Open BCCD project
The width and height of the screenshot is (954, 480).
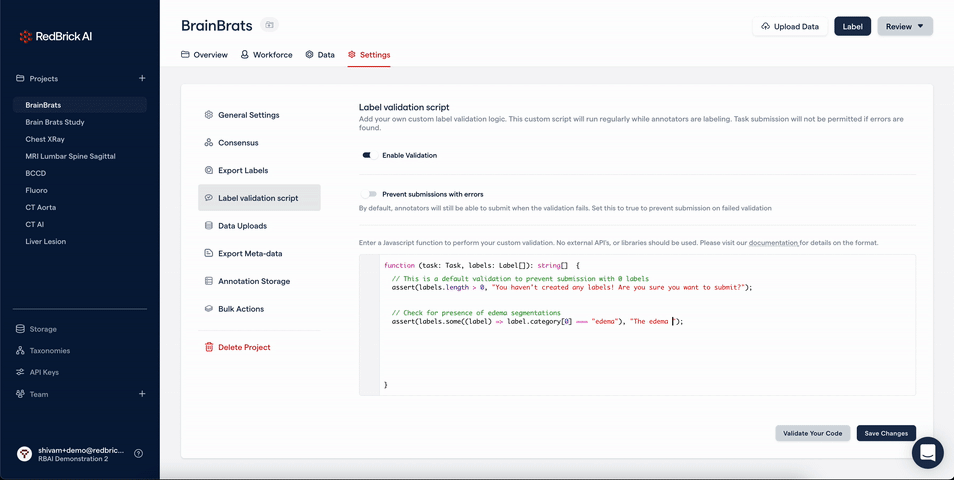(36, 173)
